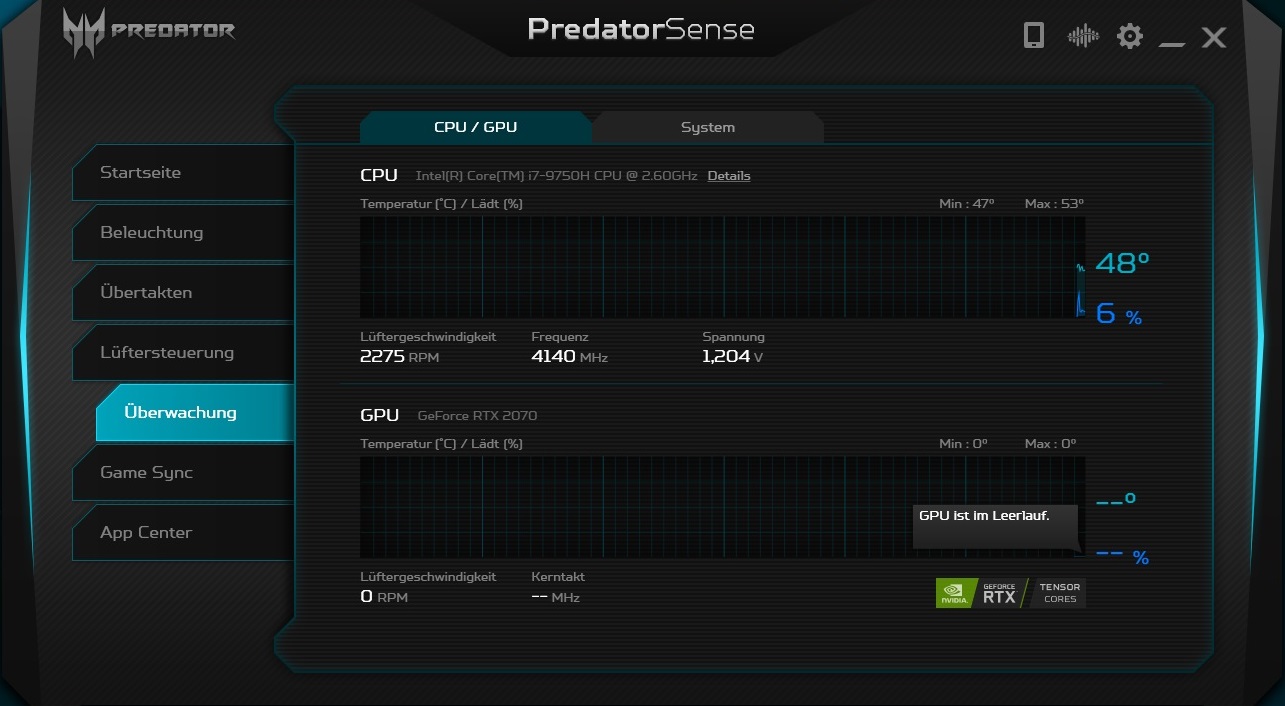This screenshot has height=706, width=1285.
Task: Open the mobile phone app icon
Action: (1034, 36)
